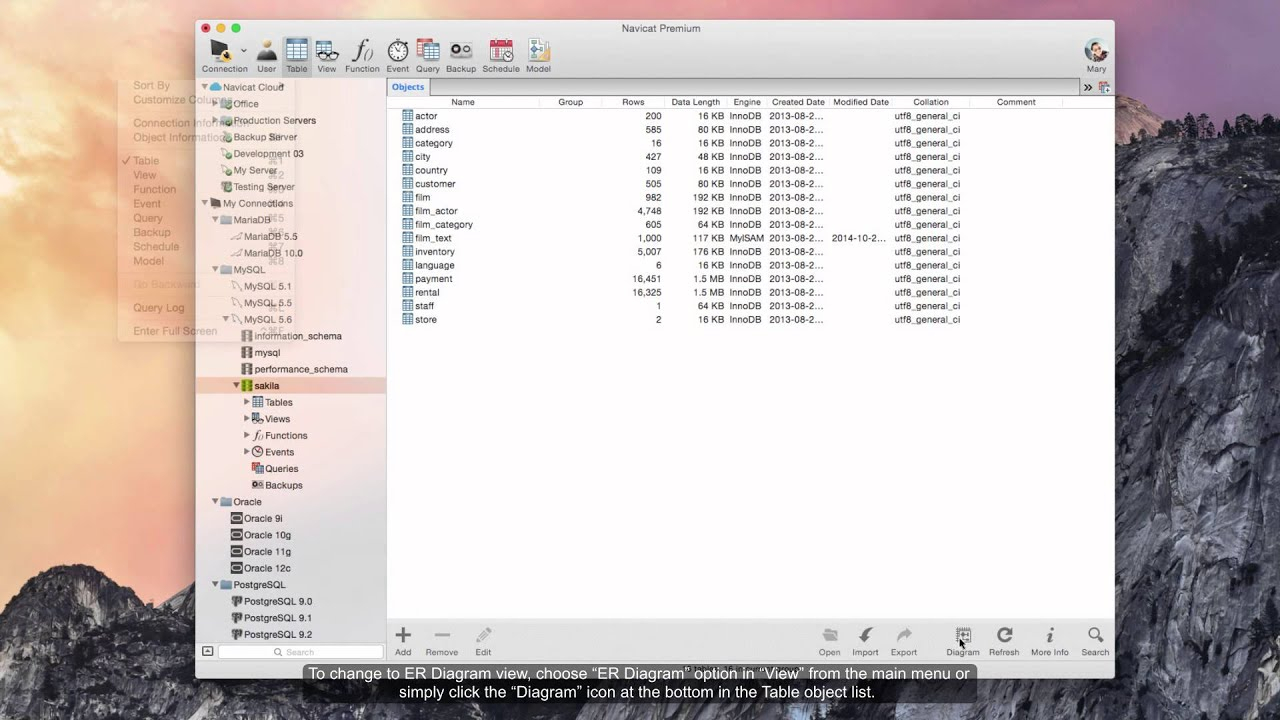This screenshot has width=1280, height=720.
Task: Click the bottom-right Search magnifier icon
Action: click(x=1095, y=635)
